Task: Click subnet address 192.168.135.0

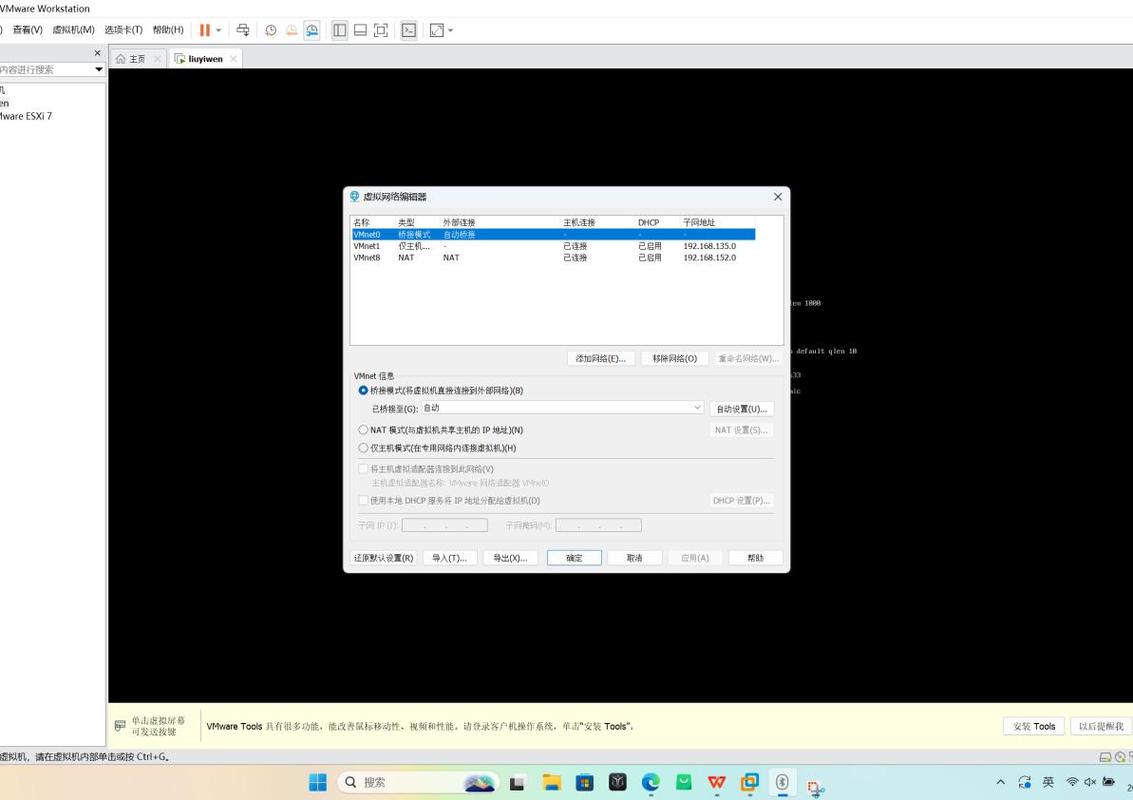Action: (x=710, y=246)
